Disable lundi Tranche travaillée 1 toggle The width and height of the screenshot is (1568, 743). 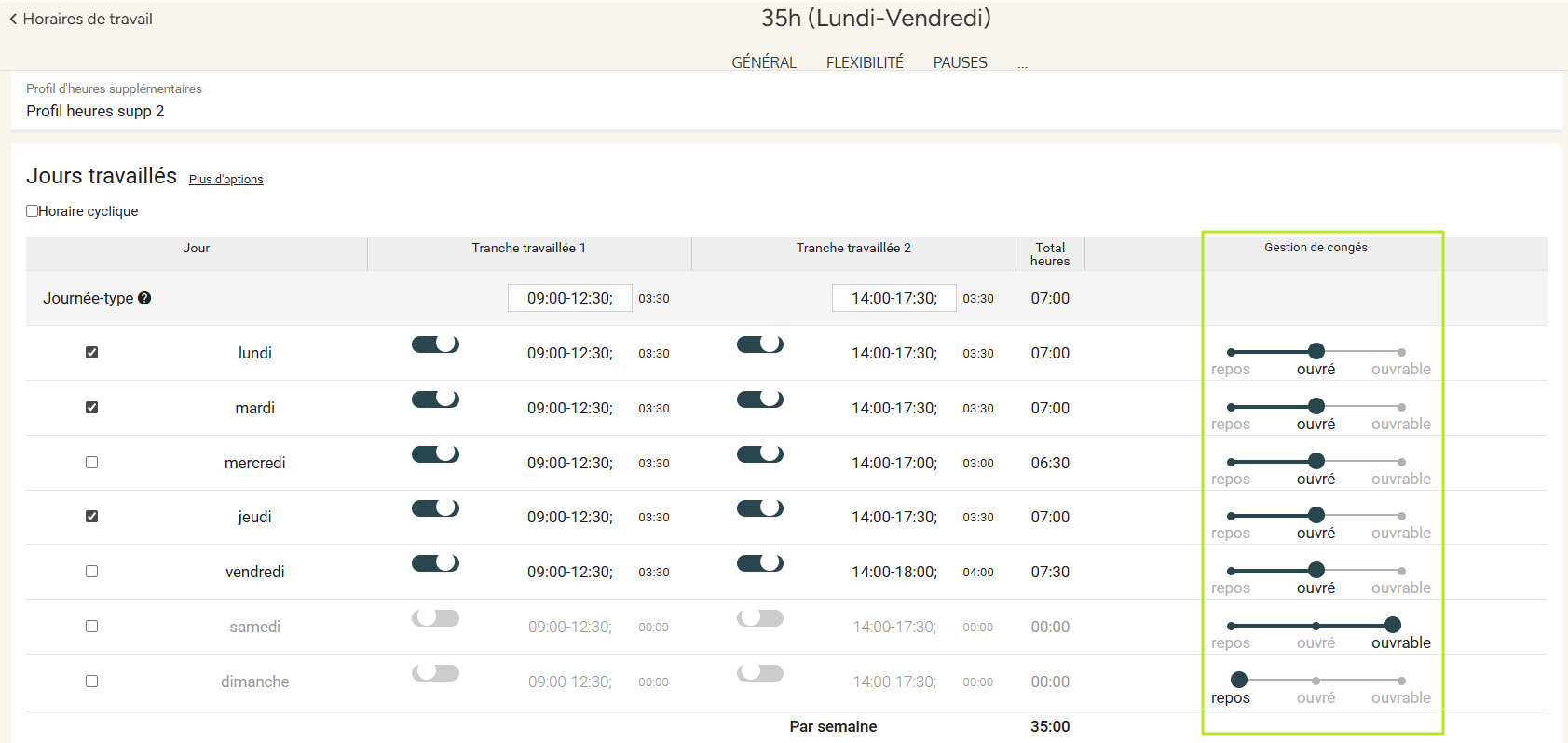pyautogui.click(x=435, y=344)
